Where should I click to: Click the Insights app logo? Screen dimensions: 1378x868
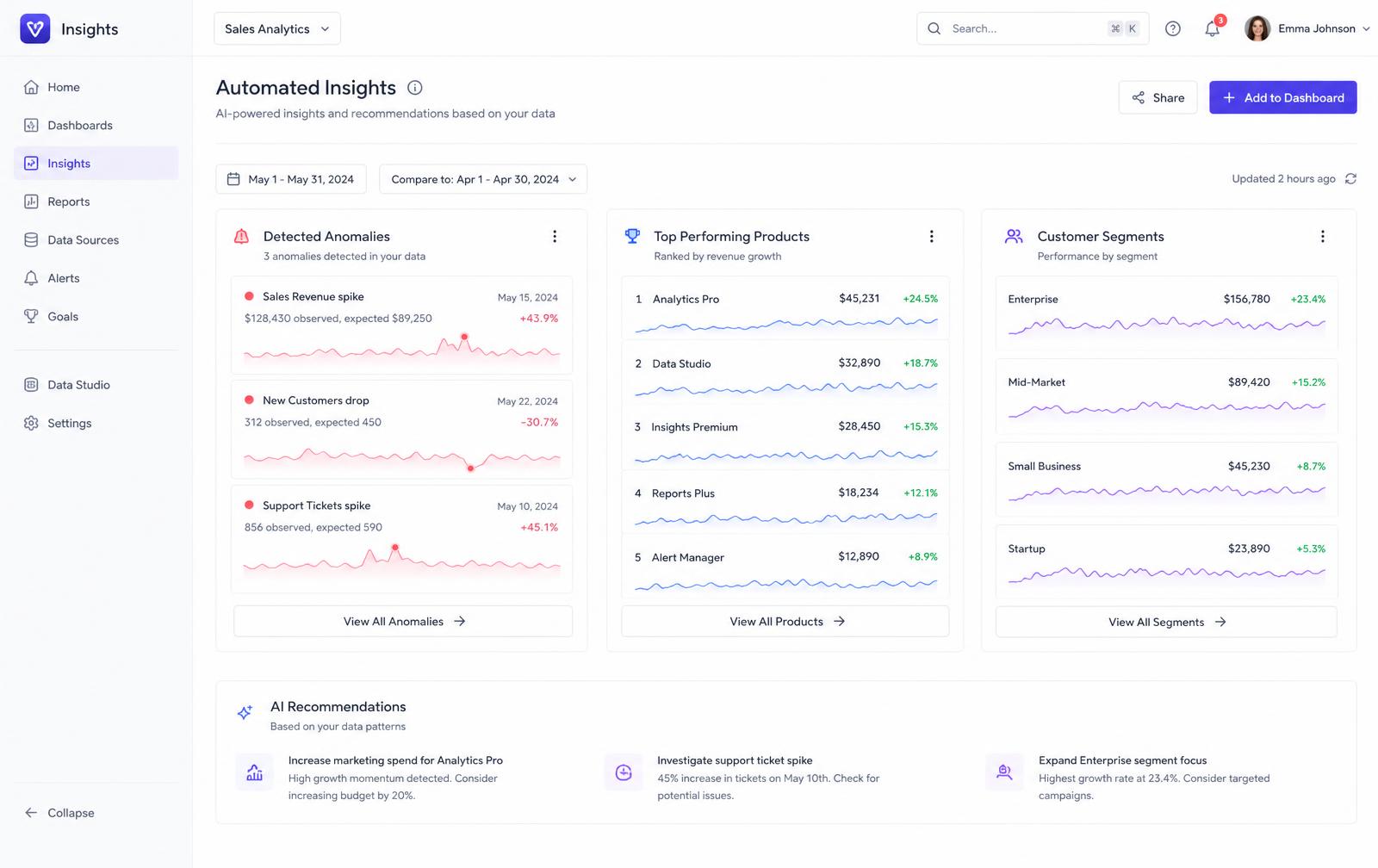[x=35, y=28]
